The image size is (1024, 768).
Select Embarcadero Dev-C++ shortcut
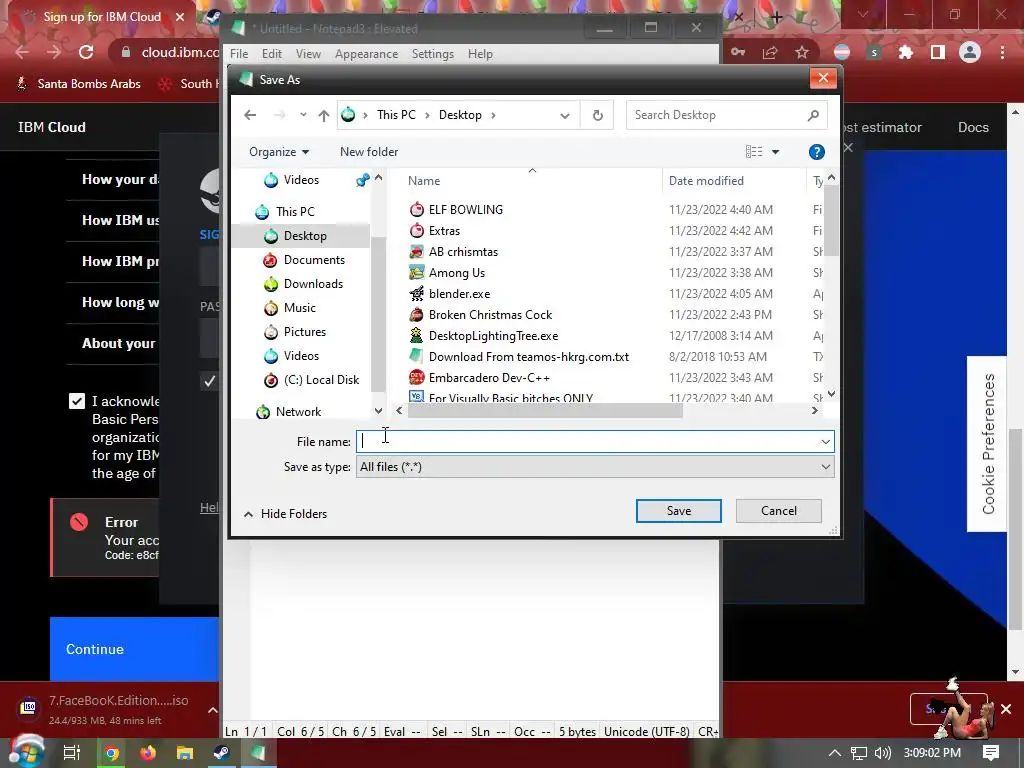coord(489,377)
